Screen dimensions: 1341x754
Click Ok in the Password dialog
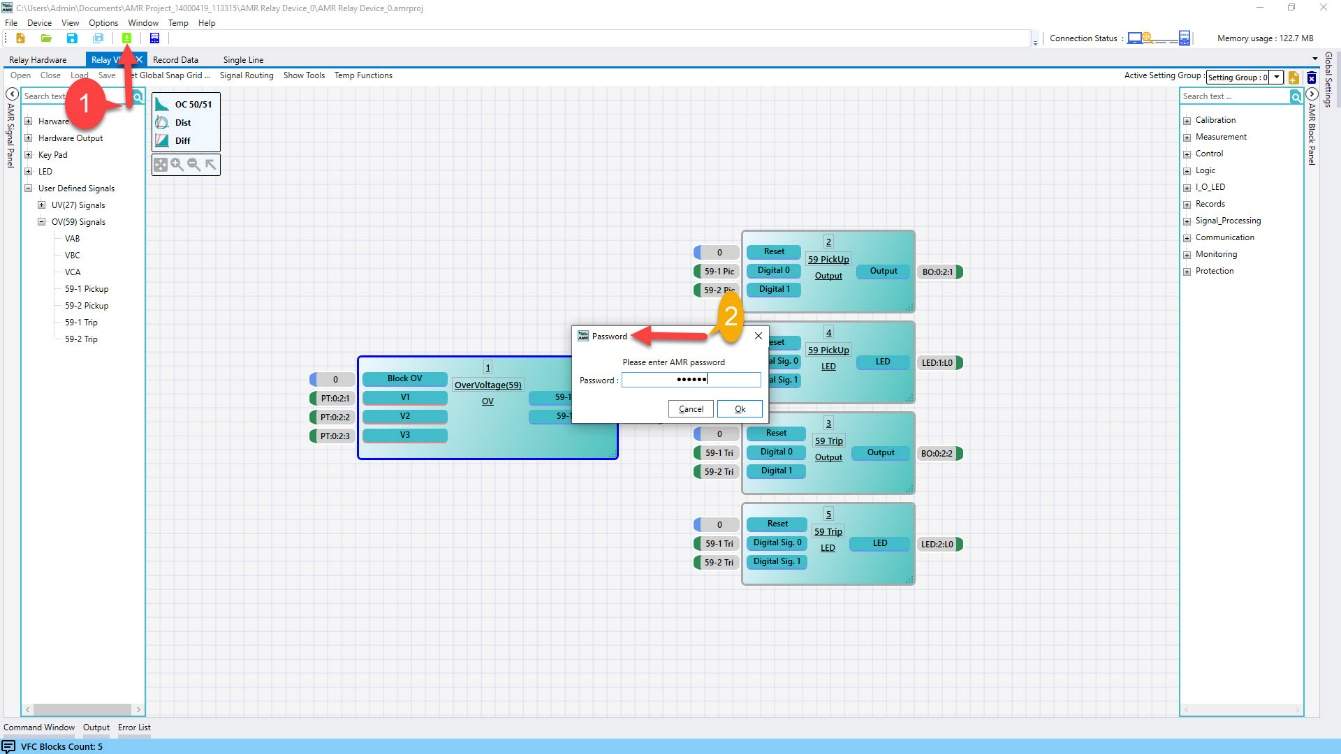point(740,409)
